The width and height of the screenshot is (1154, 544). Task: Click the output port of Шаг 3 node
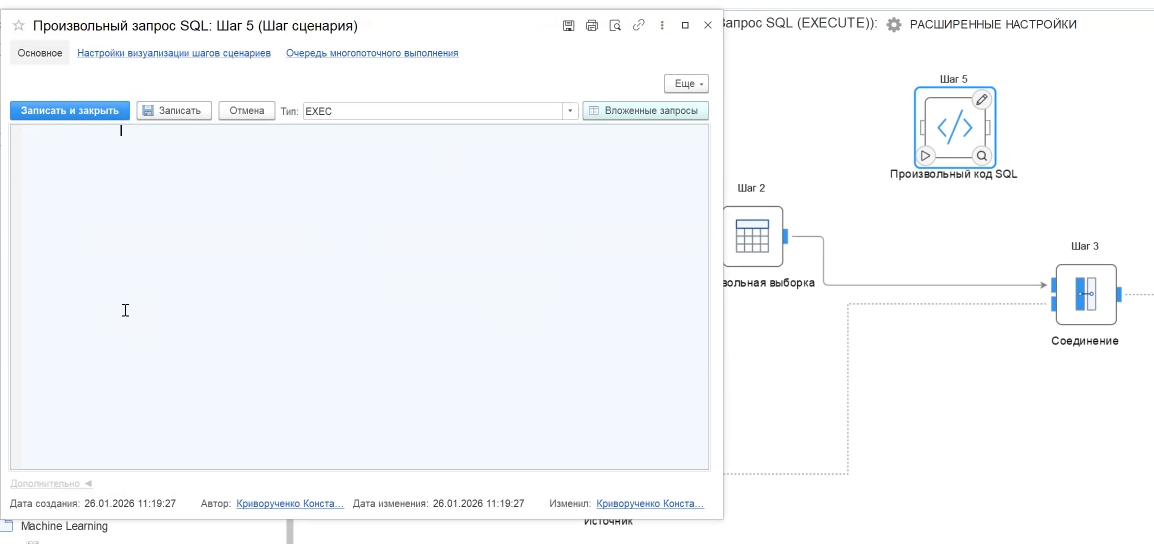pos(1119,294)
